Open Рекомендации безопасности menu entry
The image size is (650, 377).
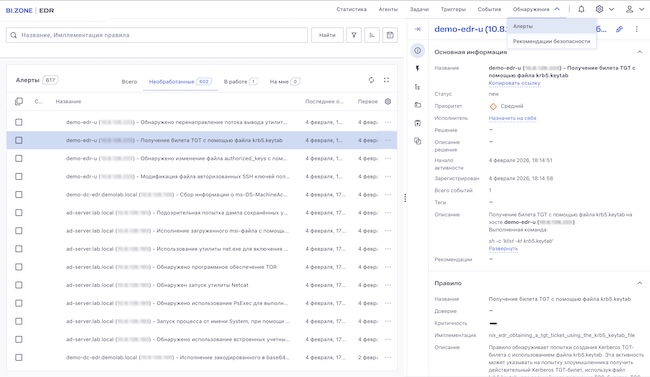[x=551, y=41]
